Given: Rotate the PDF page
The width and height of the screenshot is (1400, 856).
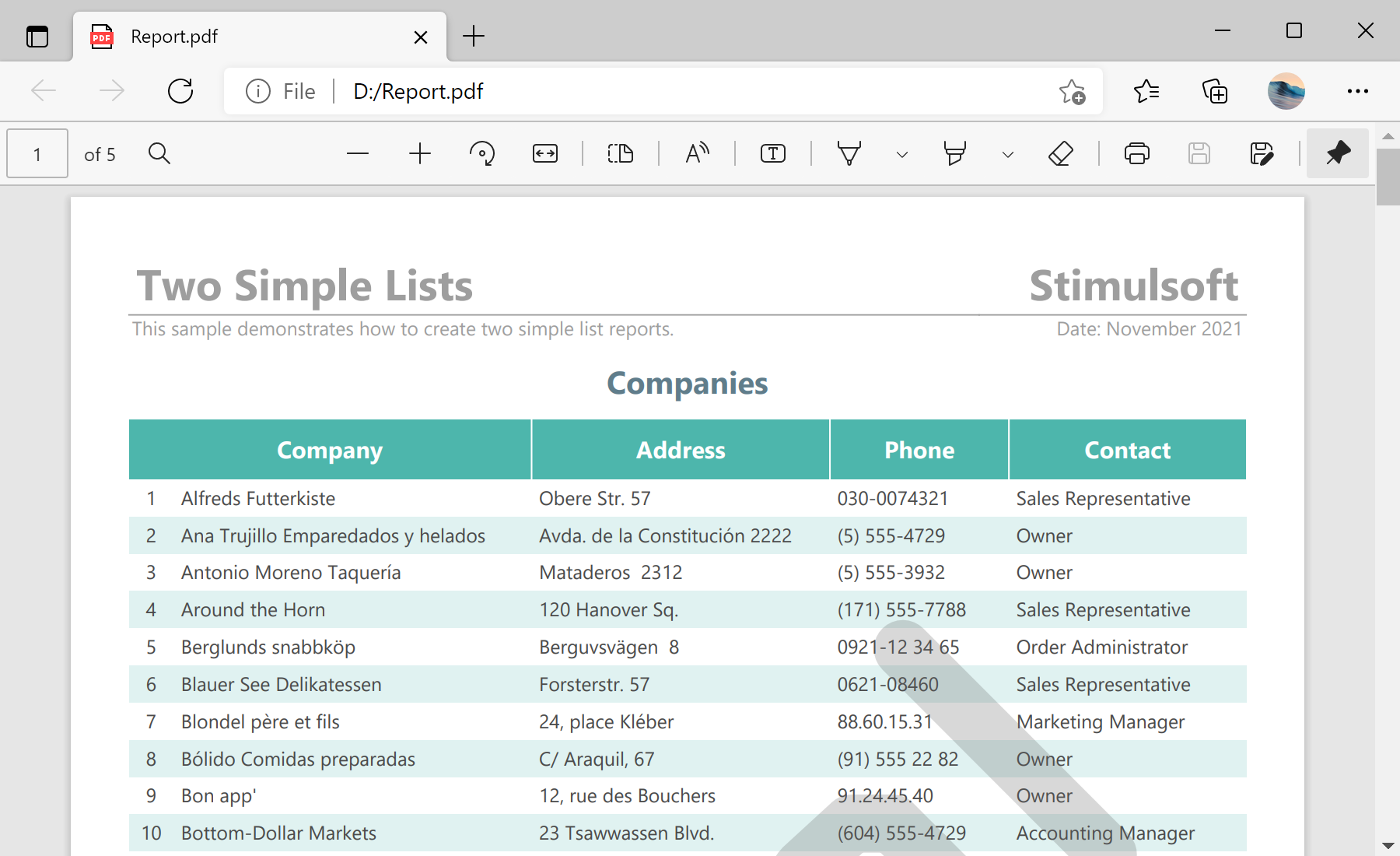Looking at the screenshot, I should [482, 153].
